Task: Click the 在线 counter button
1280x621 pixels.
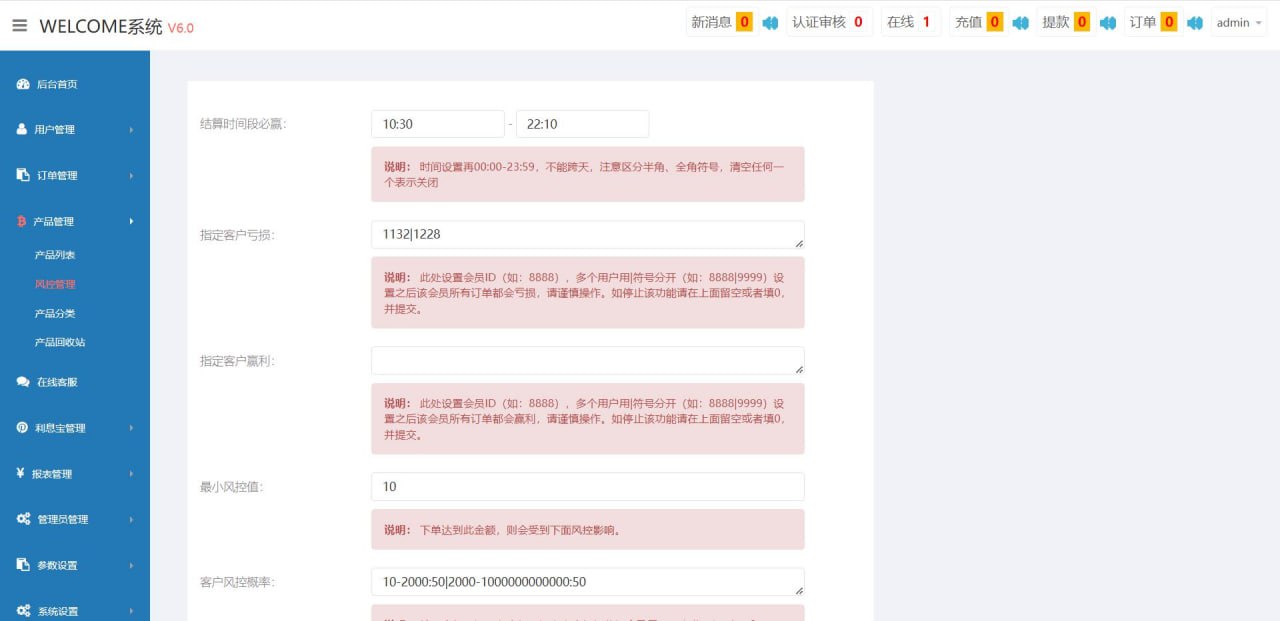Action: click(909, 22)
